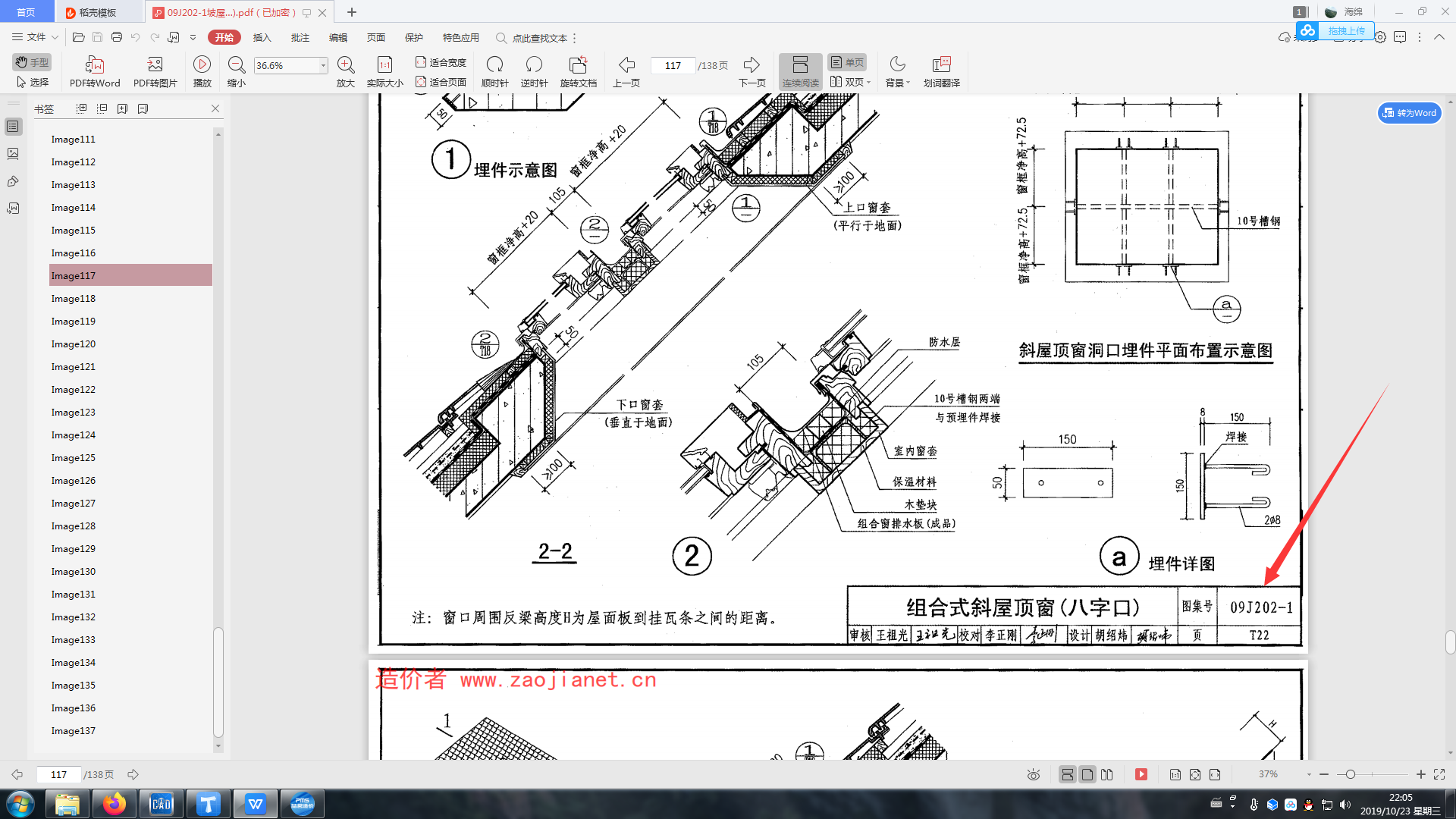The image size is (1456, 819).
Task: Switch to the 保护 ribbon tab
Action: pos(413,37)
